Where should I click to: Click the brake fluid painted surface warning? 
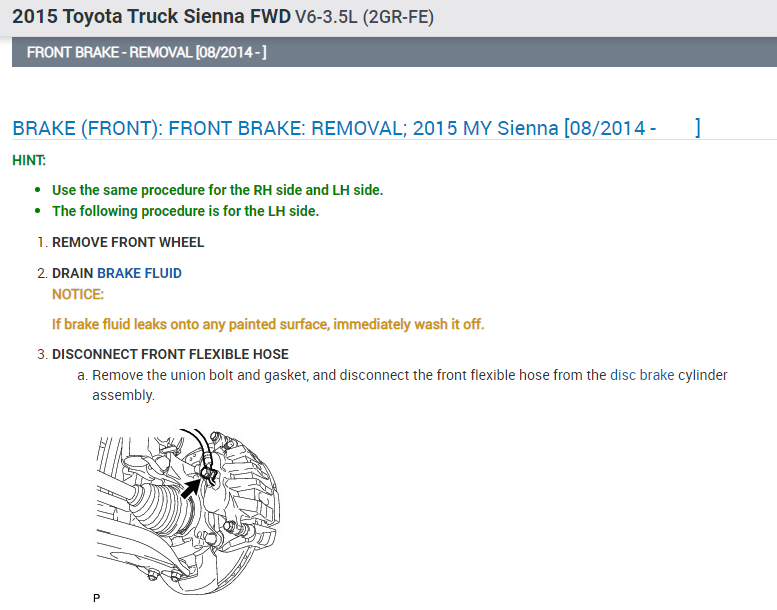(268, 324)
